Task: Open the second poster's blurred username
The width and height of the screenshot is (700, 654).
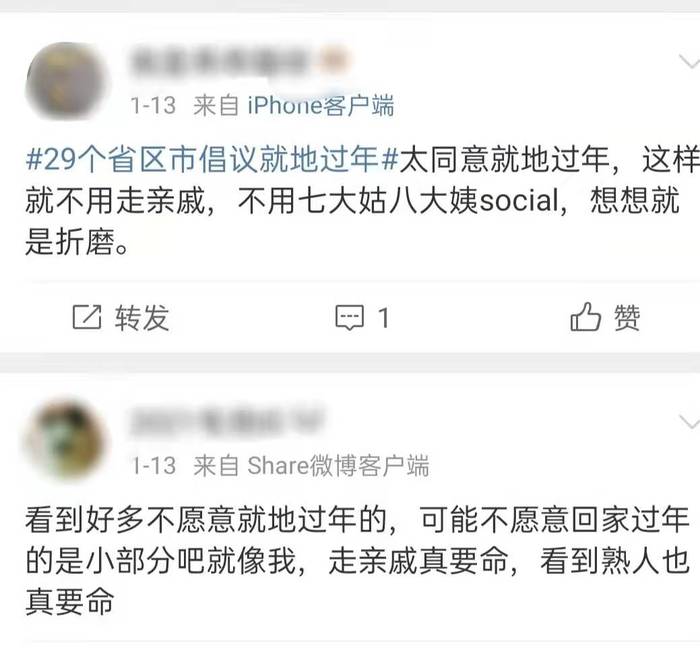Action: click(x=227, y=421)
